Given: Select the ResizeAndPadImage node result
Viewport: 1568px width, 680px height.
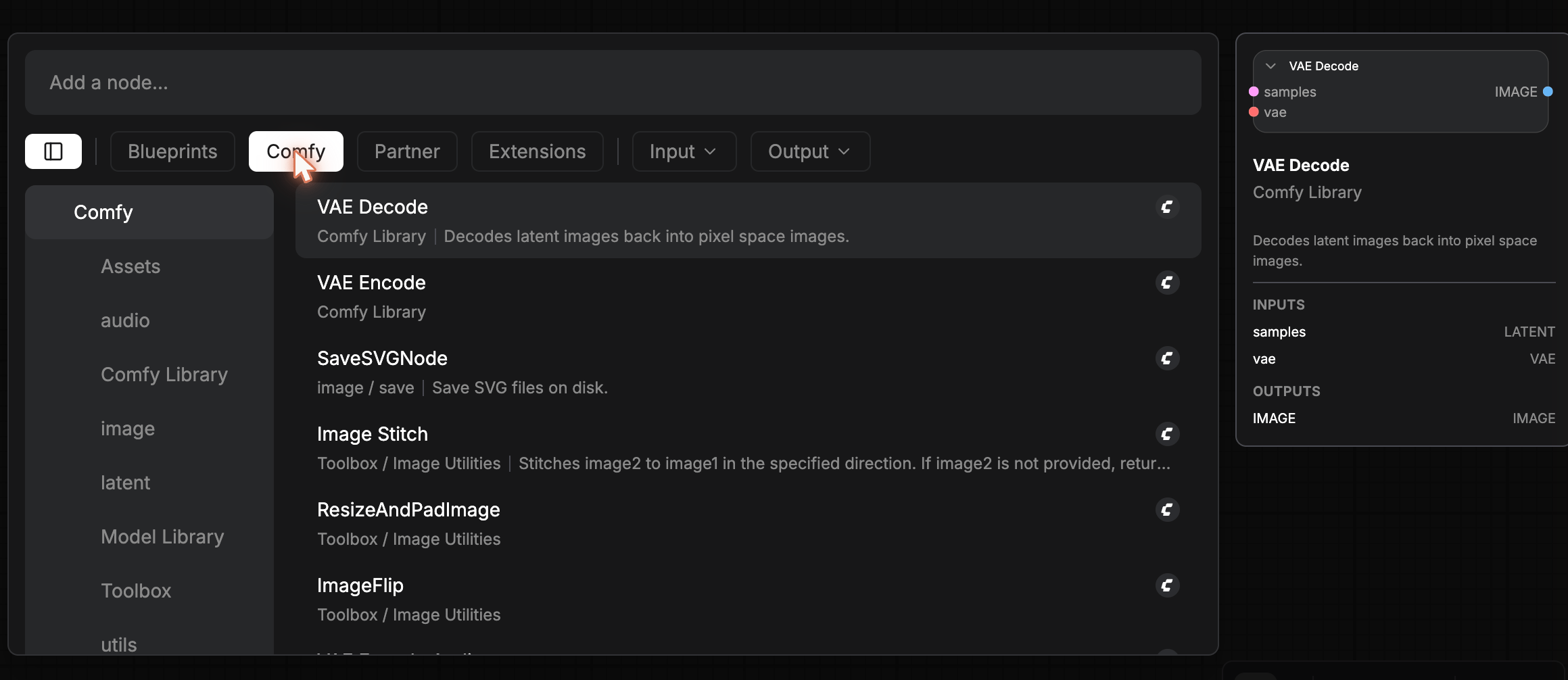Looking at the screenshot, I should [x=748, y=523].
